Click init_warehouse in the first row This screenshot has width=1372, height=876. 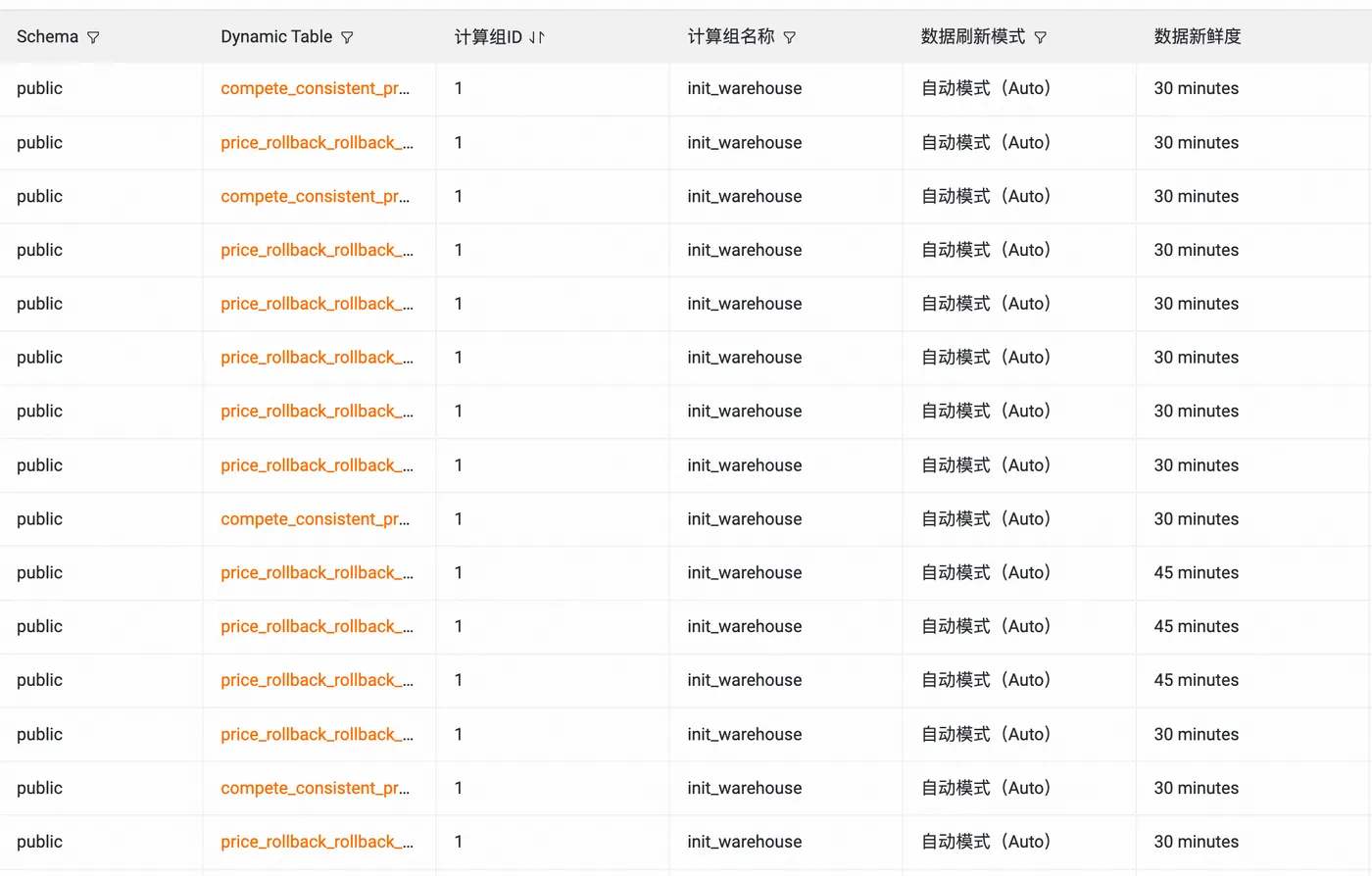(x=744, y=88)
